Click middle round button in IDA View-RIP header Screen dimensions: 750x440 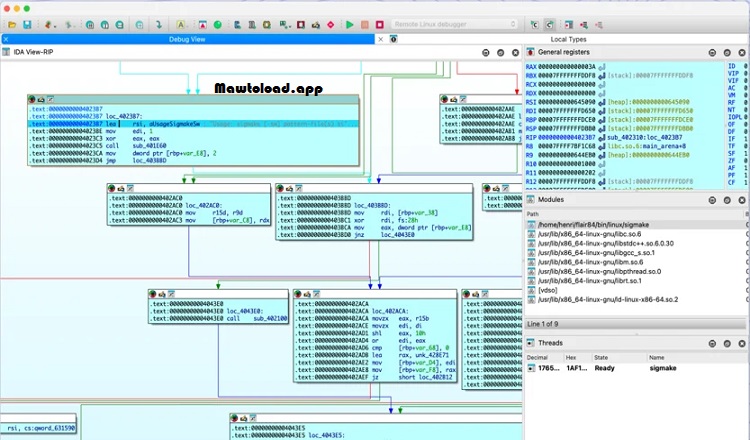[500, 53]
